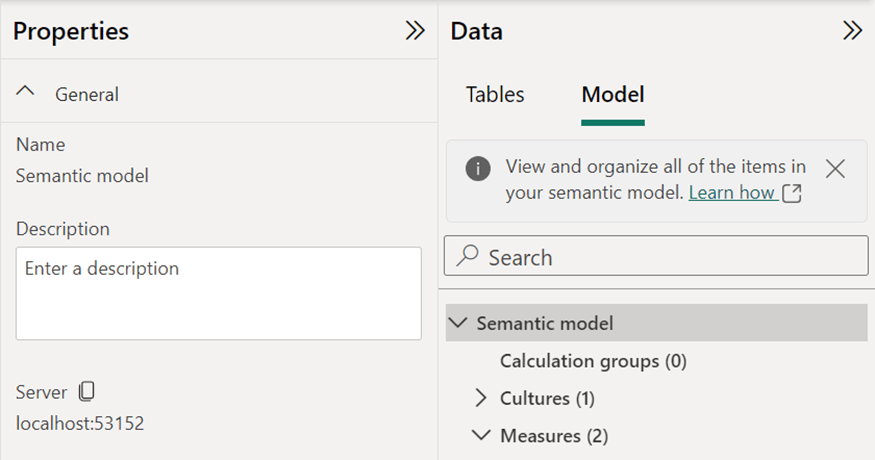Collapse the Data pane with double chevron
This screenshot has width=875, height=460.
[852, 31]
